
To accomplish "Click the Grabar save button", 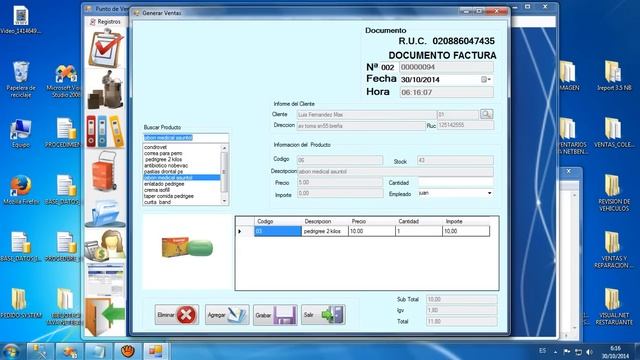I will tap(275, 315).
